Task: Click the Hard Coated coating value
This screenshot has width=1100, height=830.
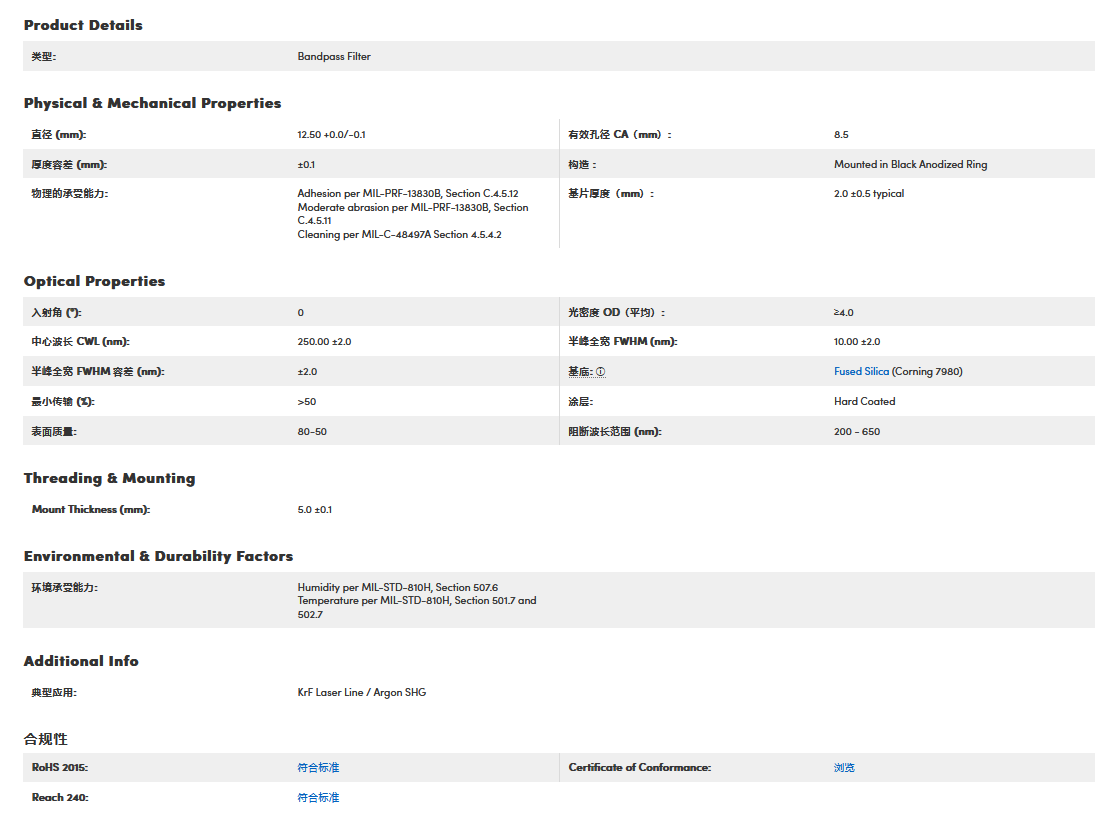Action: (864, 402)
